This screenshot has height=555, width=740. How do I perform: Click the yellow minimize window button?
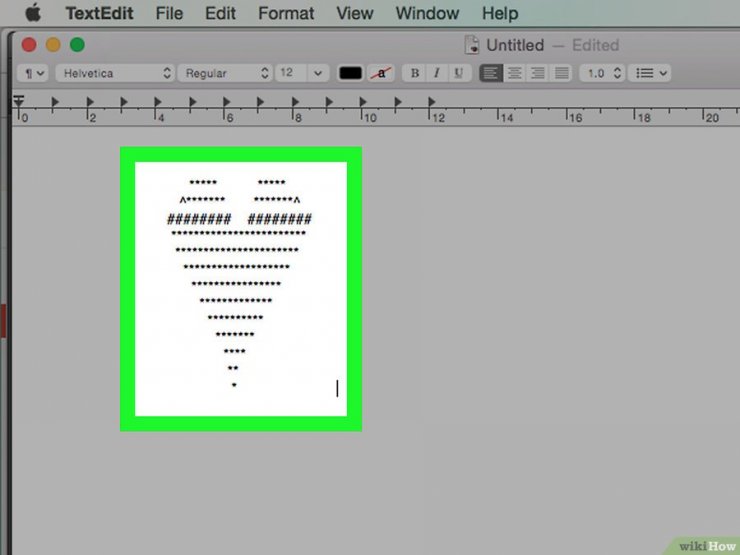point(53,45)
